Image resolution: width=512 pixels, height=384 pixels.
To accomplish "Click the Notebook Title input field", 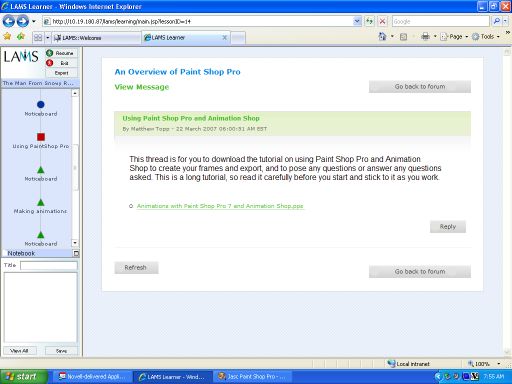I will (x=49, y=265).
